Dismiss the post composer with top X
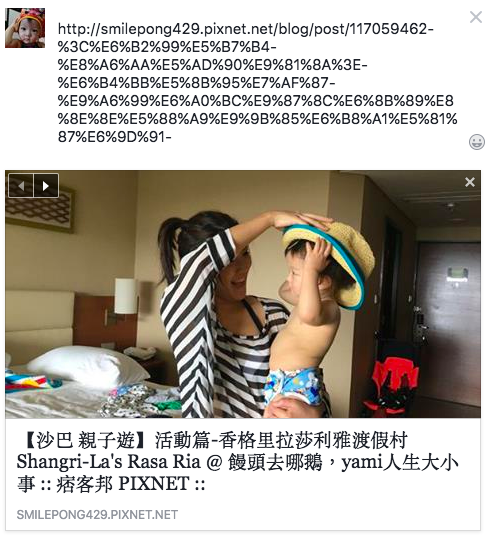Image resolution: width=491 pixels, height=536 pixels. [476, 17]
